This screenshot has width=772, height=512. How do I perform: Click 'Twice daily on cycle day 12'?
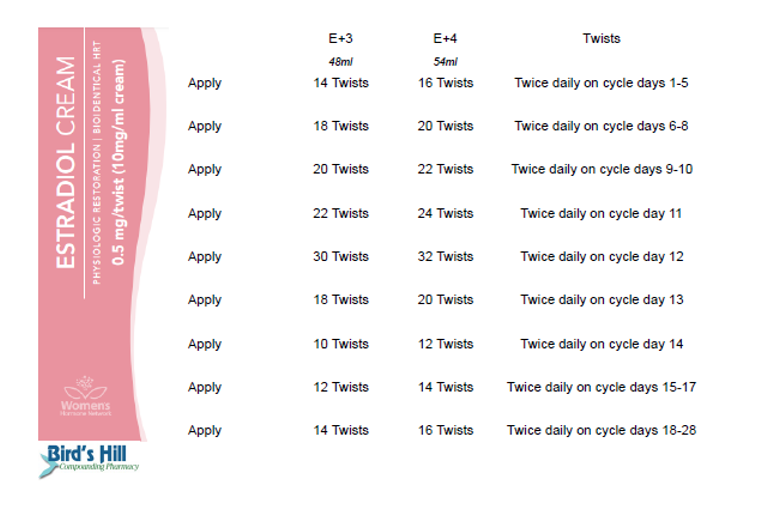[602, 257]
